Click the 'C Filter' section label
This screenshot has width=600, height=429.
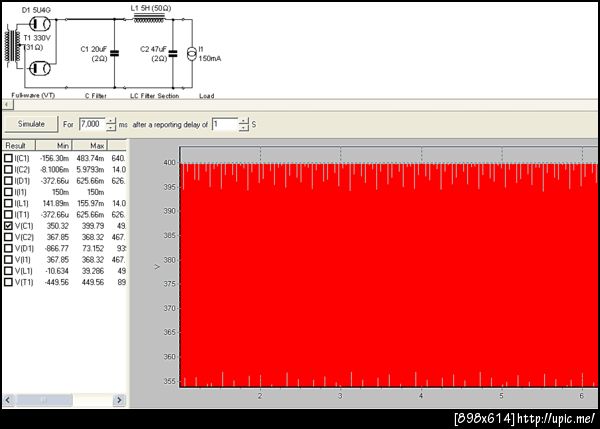pos(96,95)
